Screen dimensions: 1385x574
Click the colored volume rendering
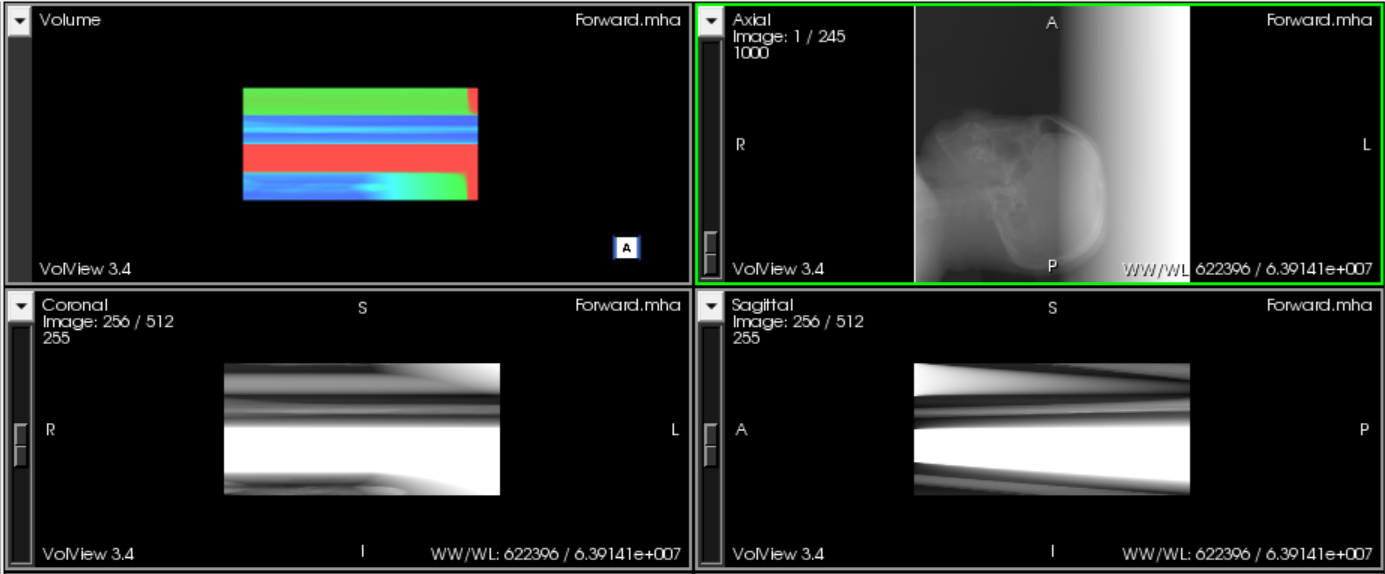[x=361, y=144]
